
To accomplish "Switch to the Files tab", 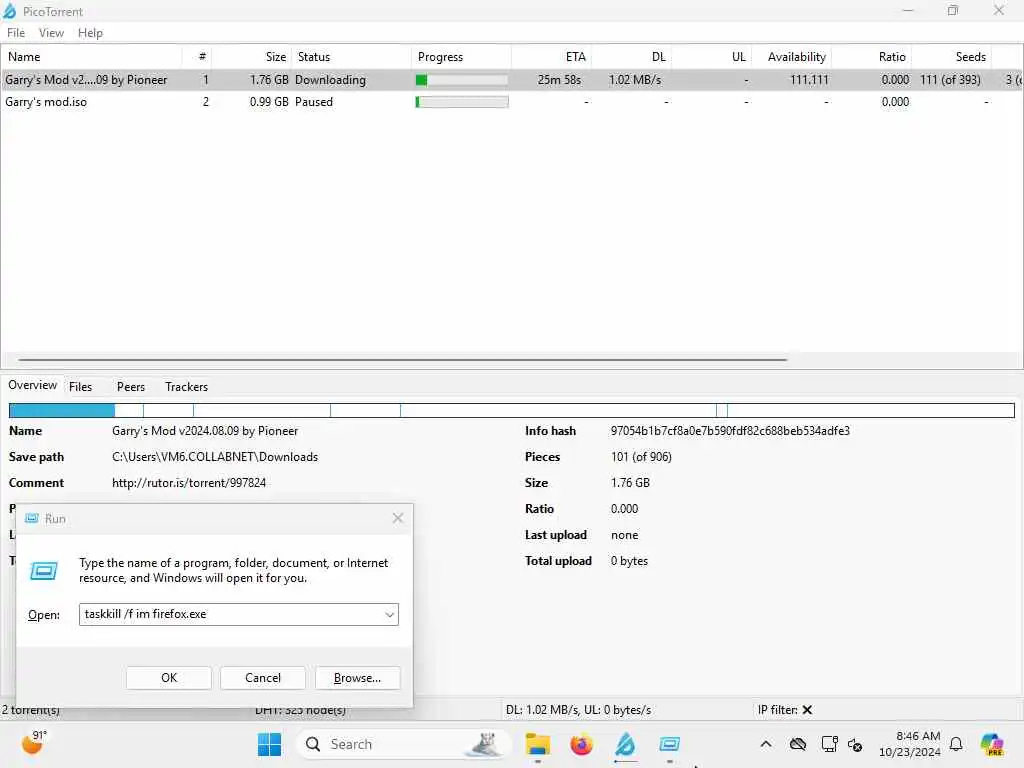I will coord(80,387).
